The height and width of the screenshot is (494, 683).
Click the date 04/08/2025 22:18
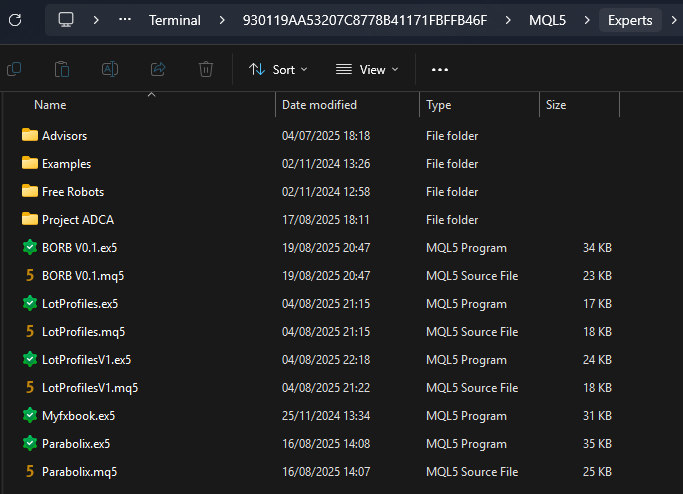[326, 359]
